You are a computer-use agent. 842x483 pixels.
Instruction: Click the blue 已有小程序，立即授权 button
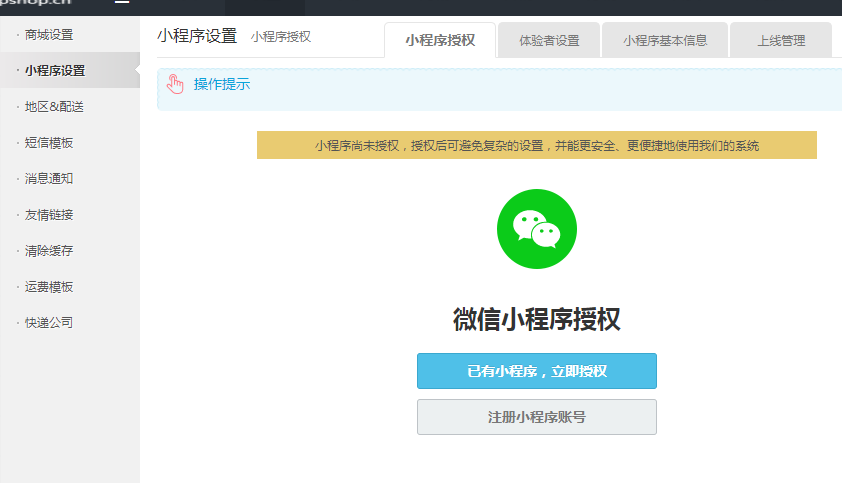pyautogui.click(x=537, y=371)
